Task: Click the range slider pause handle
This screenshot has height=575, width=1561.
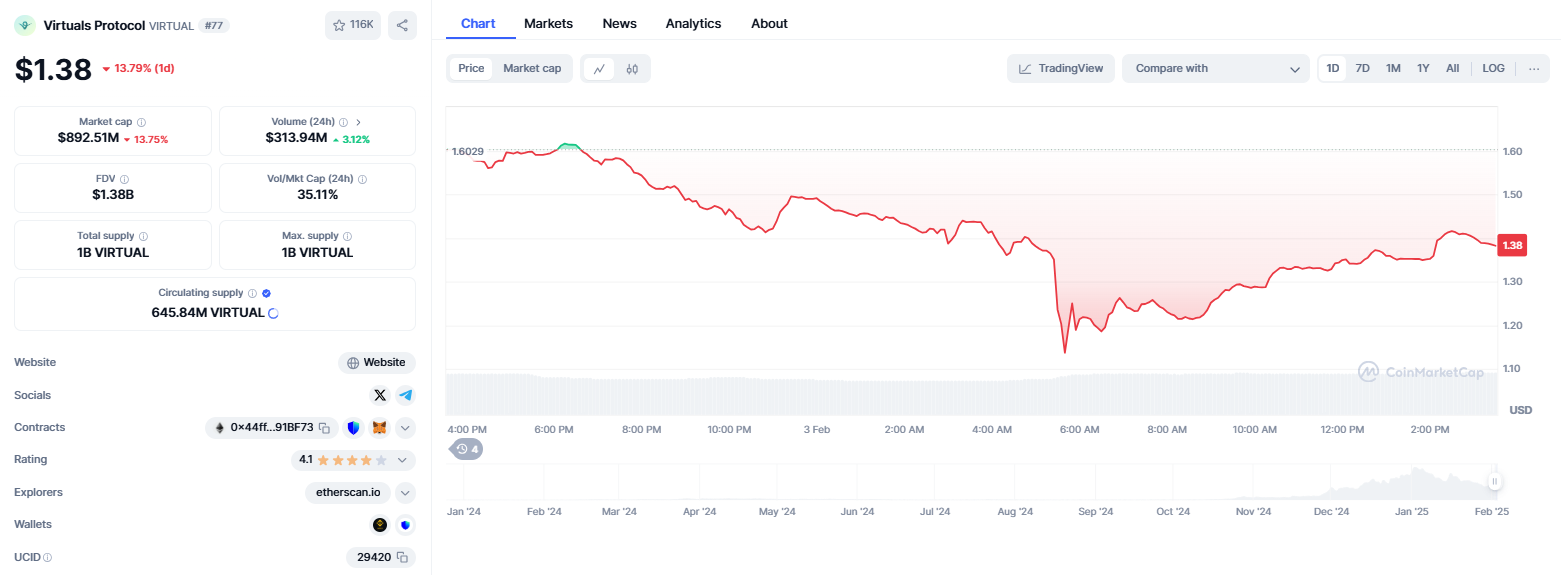Action: pyautogui.click(x=1494, y=481)
